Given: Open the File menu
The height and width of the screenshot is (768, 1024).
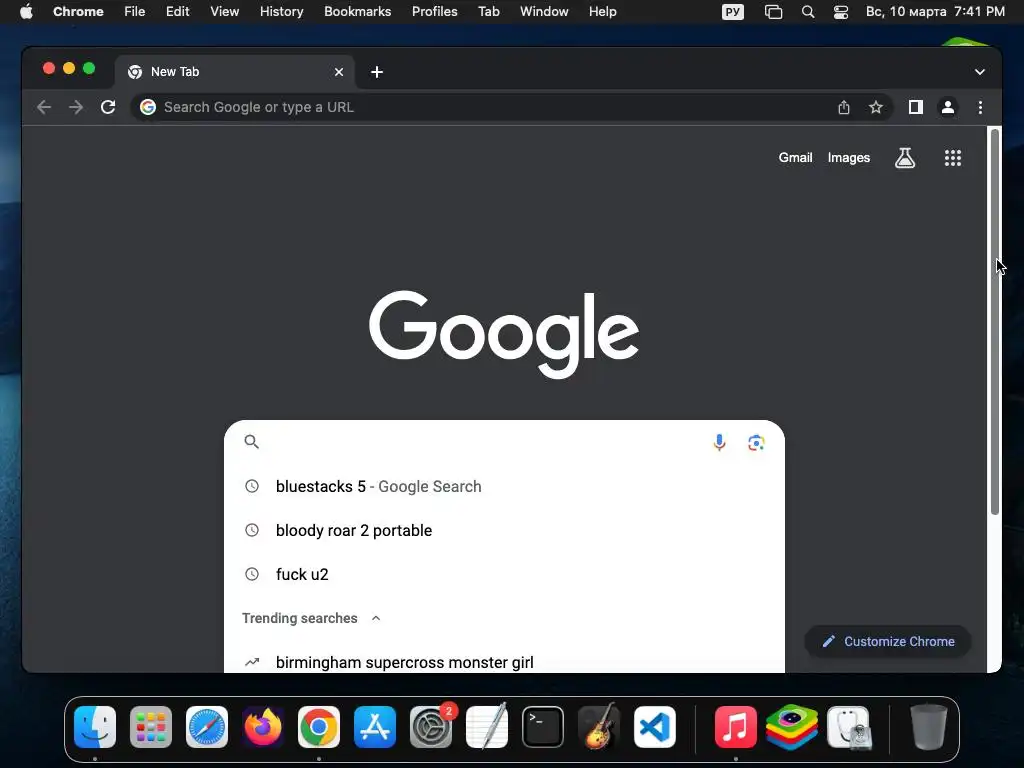Looking at the screenshot, I should point(135,12).
